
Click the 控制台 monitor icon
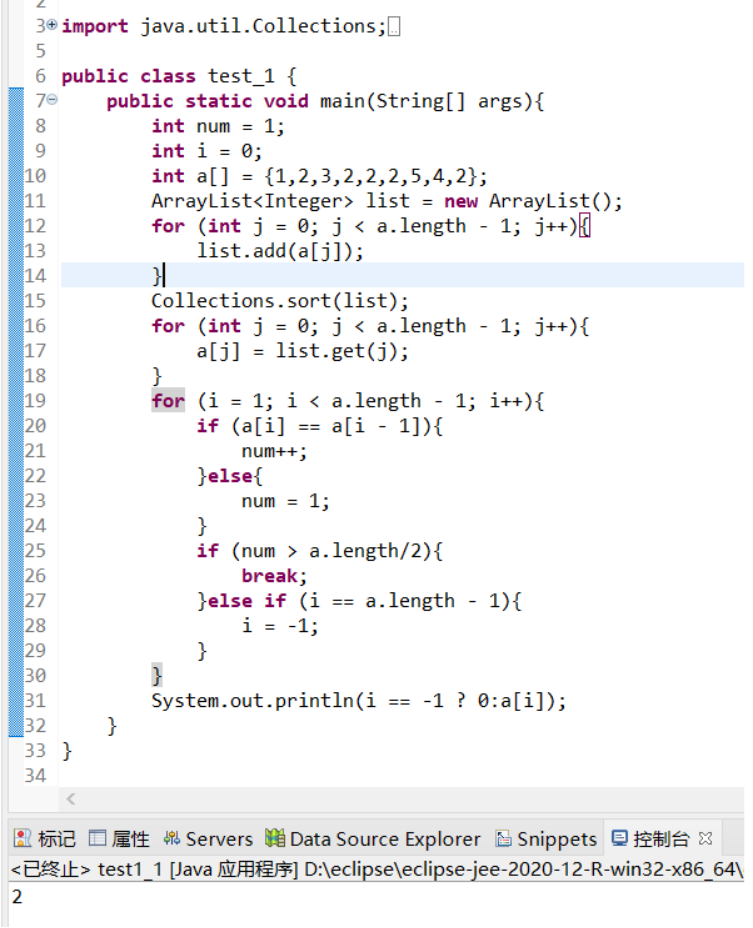coord(619,838)
